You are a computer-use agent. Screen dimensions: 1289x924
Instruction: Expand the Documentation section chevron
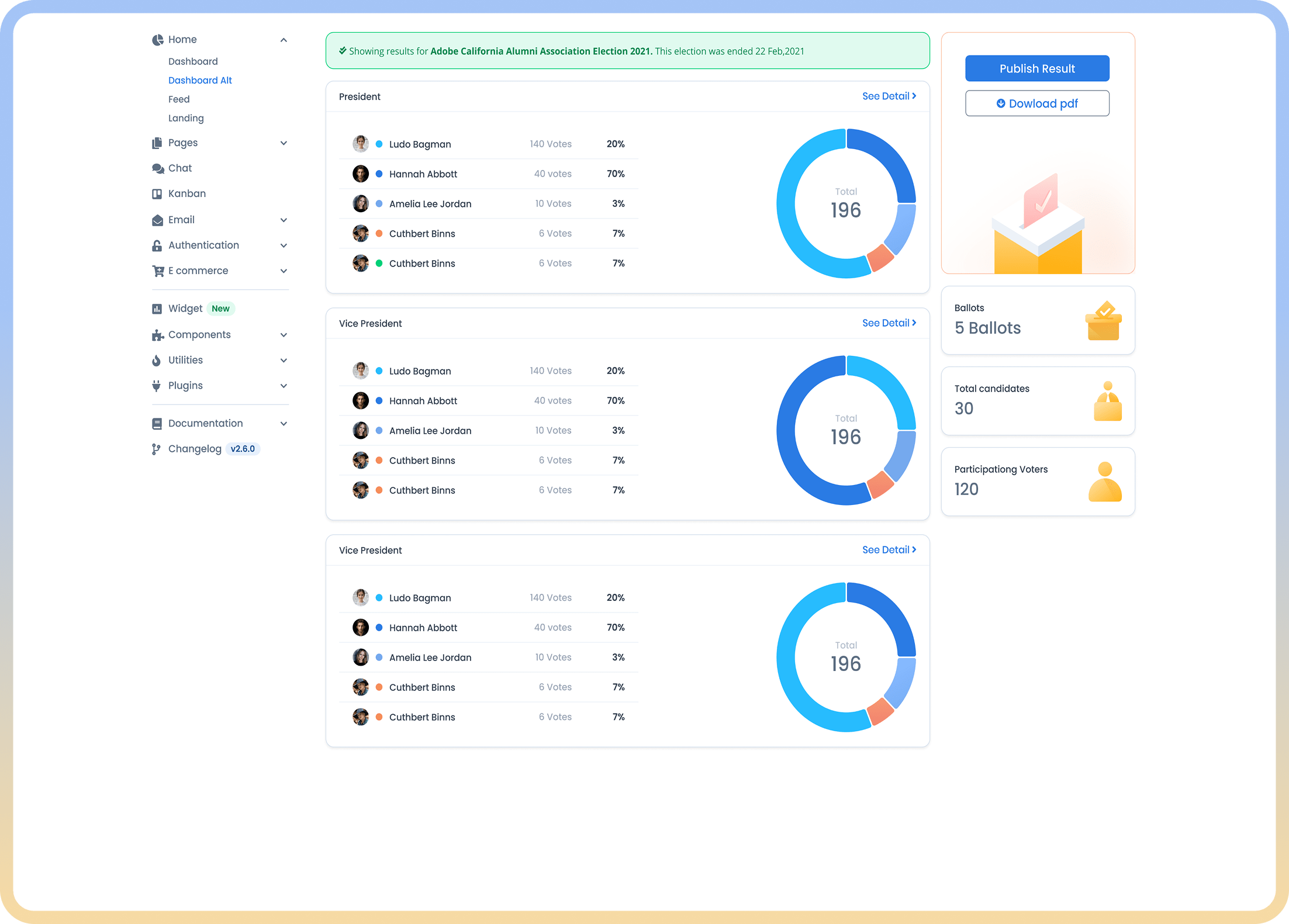click(x=284, y=424)
